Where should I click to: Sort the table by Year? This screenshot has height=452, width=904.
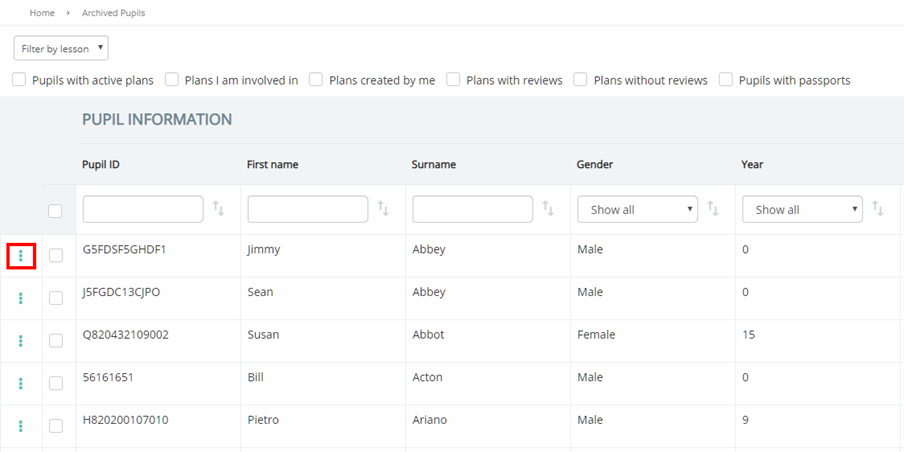(x=878, y=209)
